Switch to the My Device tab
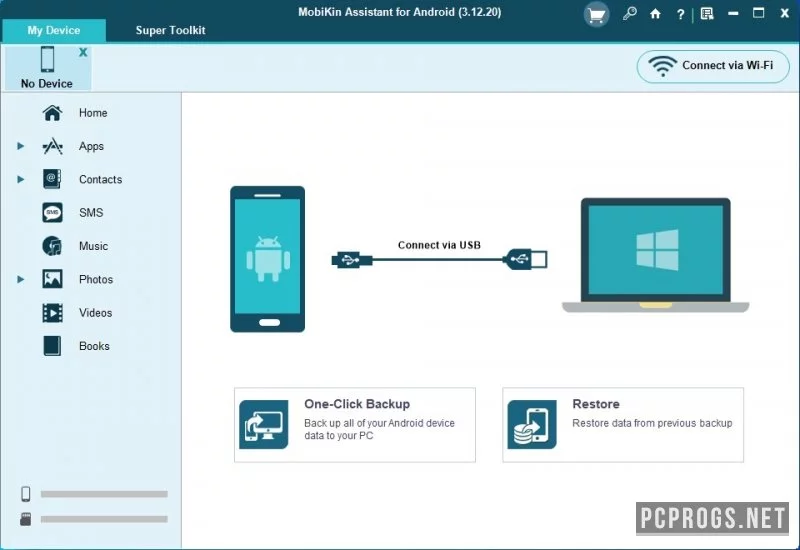The image size is (800, 550). coord(54,30)
